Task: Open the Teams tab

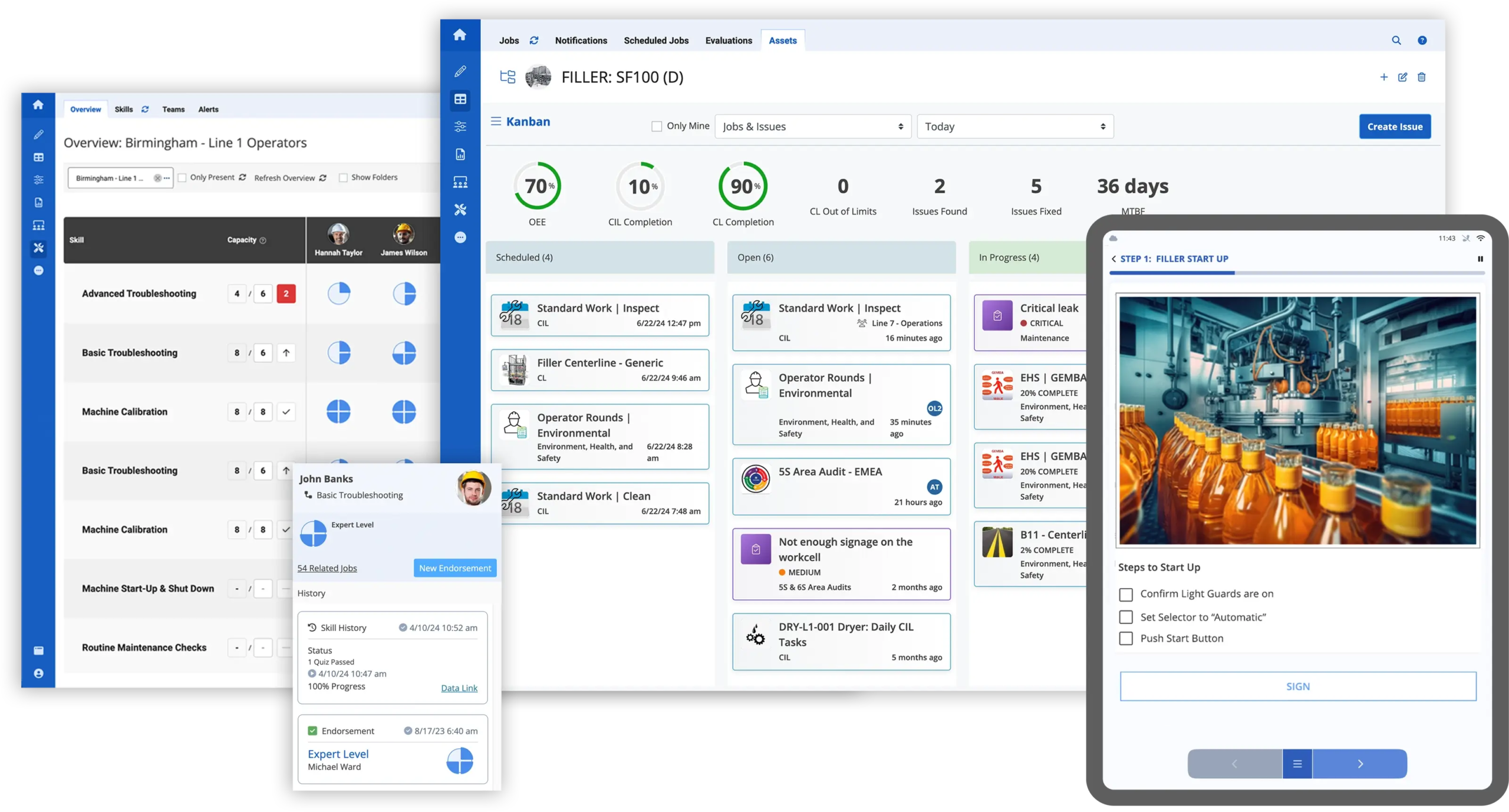Action: (173, 109)
